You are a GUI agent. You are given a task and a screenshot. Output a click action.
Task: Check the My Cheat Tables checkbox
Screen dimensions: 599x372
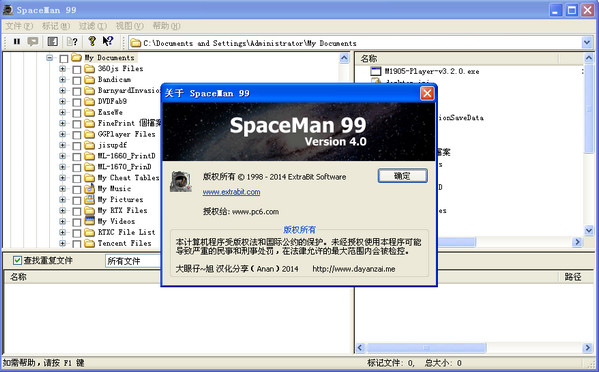click(77, 178)
